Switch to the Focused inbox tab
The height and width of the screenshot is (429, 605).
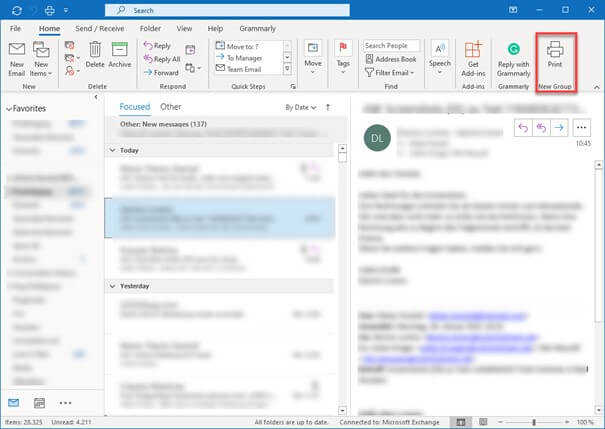click(135, 107)
